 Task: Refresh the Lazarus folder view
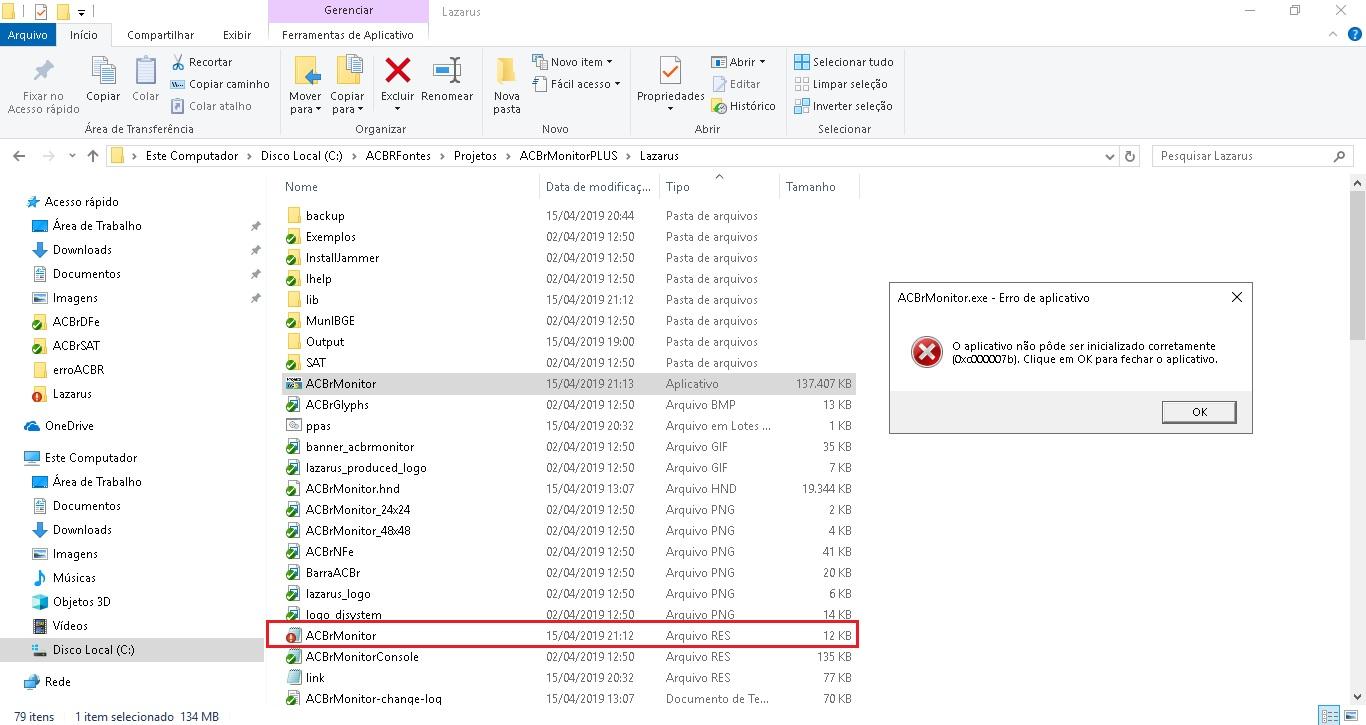(x=1131, y=156)
